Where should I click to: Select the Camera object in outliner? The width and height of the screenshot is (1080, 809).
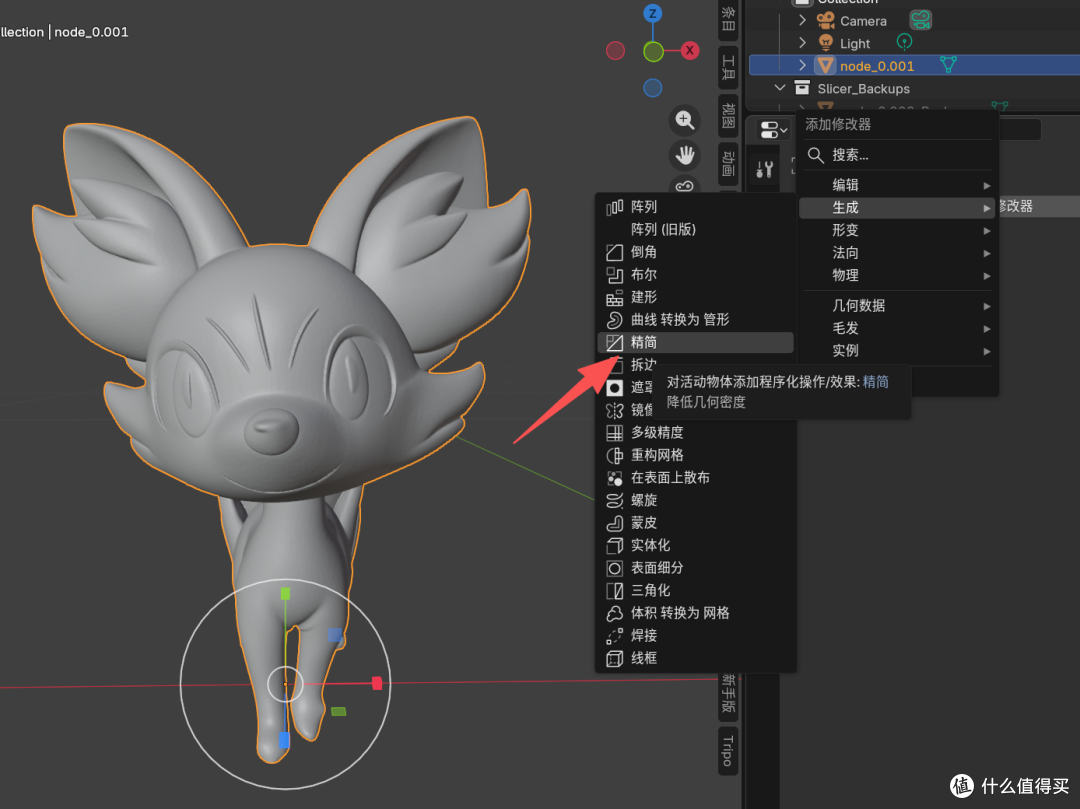863,21
